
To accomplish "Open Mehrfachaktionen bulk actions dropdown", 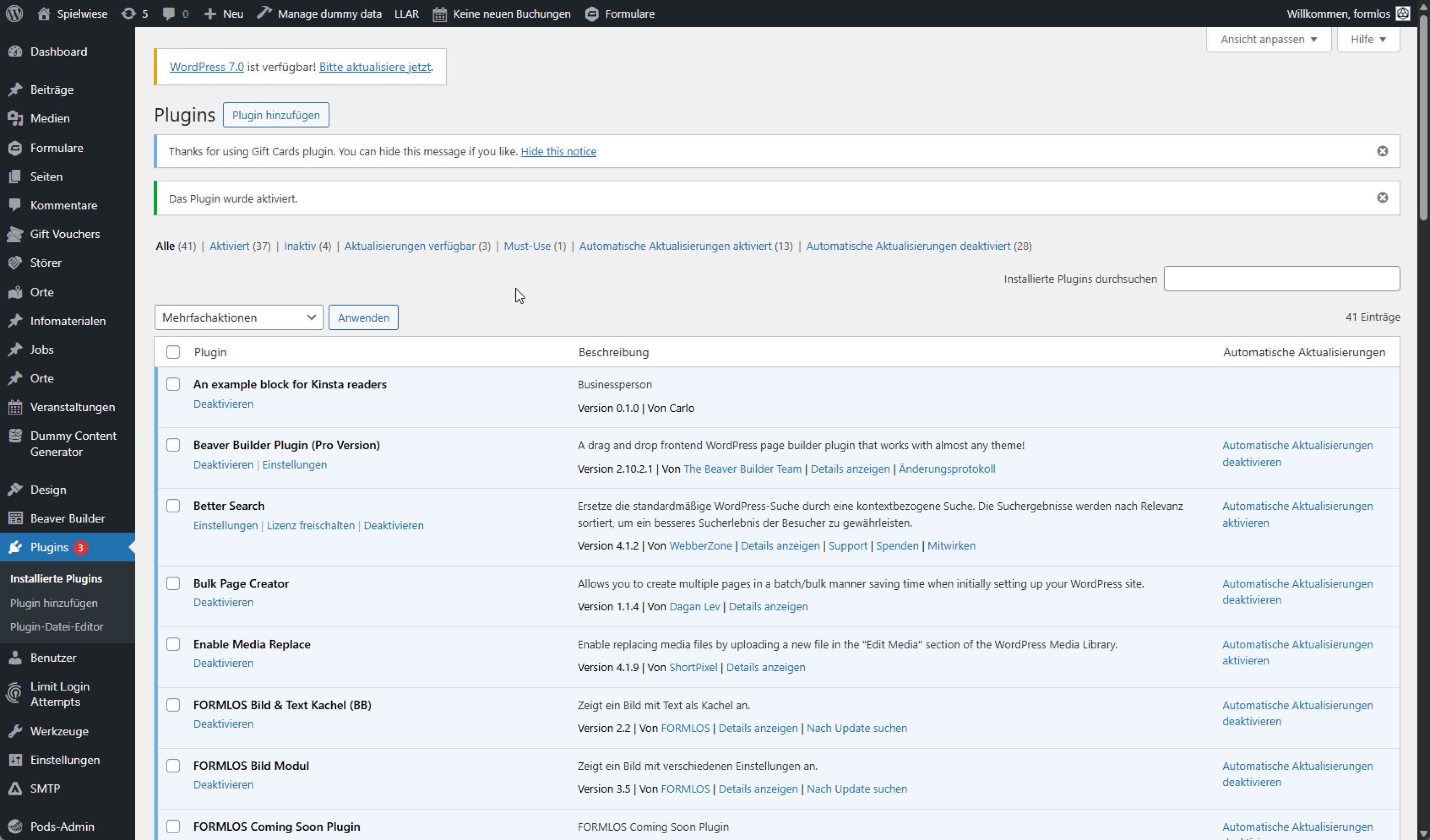I will click(x=238, y=317).
